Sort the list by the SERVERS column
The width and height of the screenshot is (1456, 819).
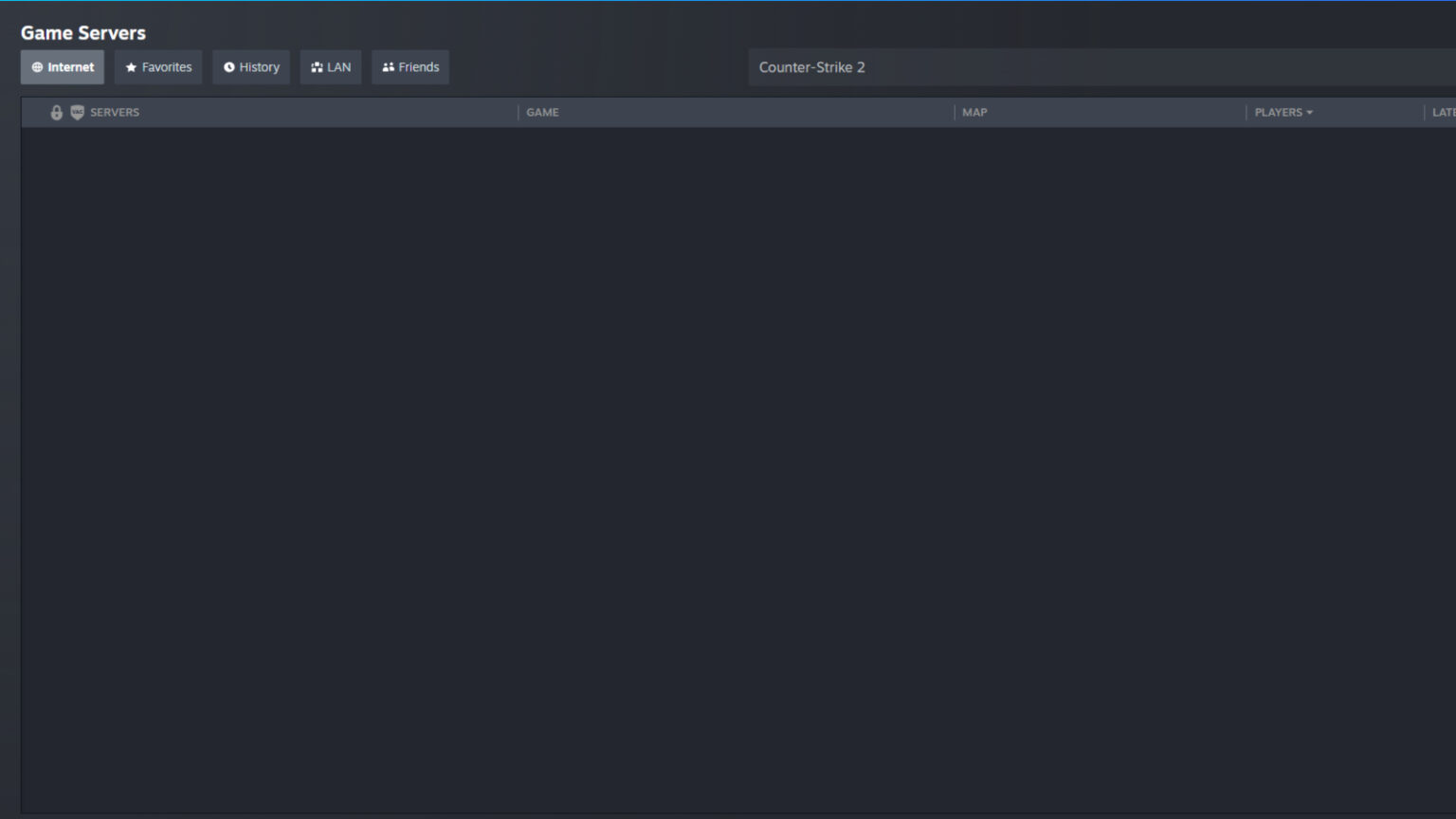click(115, 112)
